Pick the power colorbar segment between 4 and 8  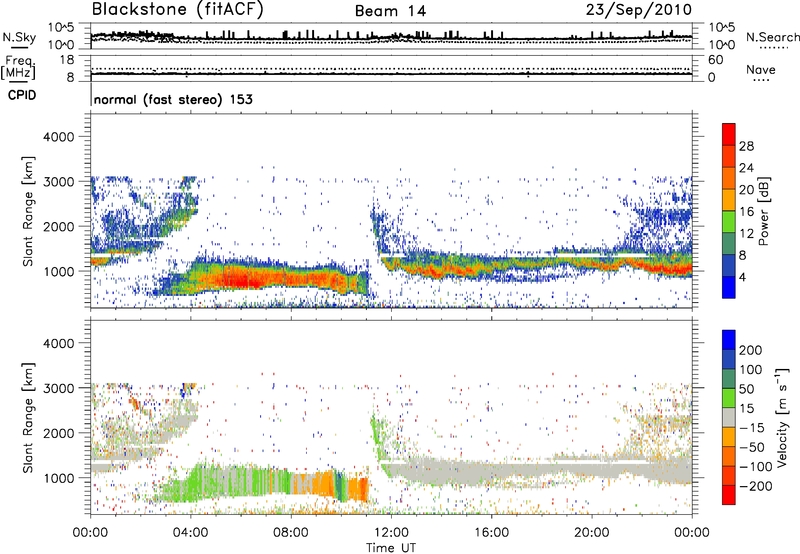tap(729, 266)
